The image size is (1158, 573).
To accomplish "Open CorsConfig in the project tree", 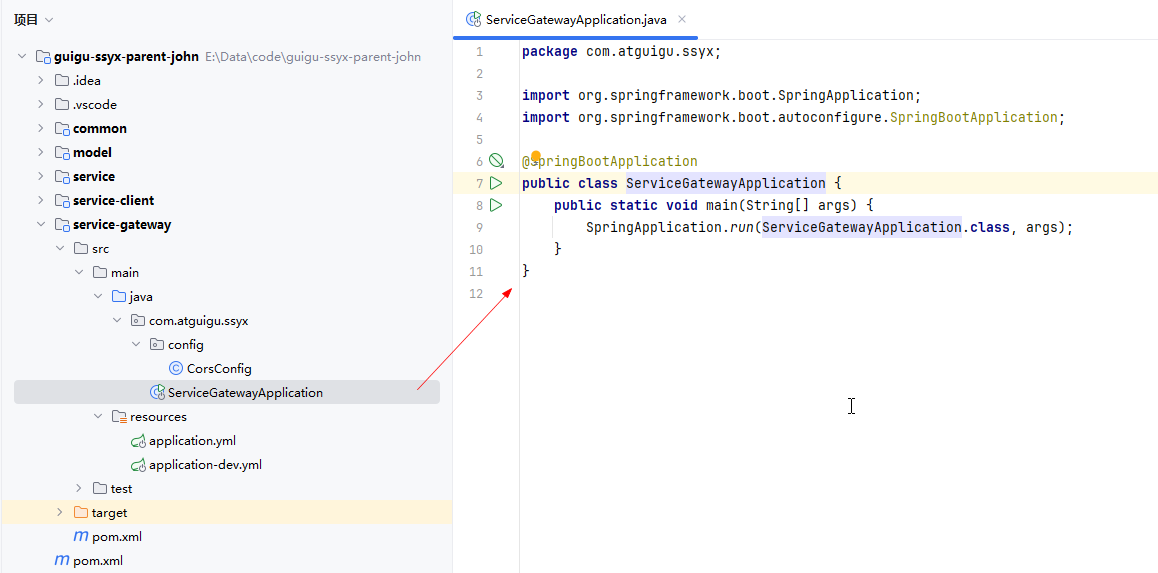I will [x=219, y=368].
